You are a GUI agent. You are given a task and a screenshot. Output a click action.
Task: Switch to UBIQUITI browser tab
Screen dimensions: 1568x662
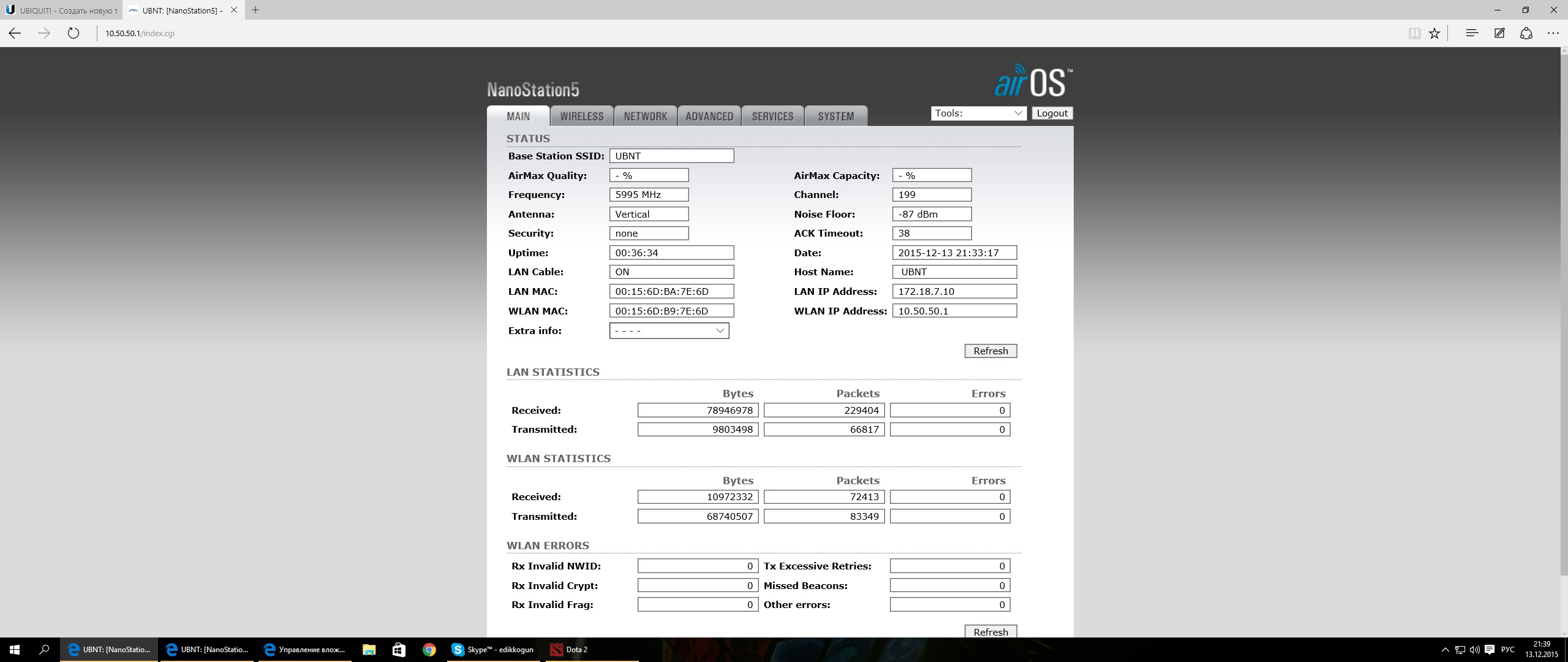pos(61,10)
